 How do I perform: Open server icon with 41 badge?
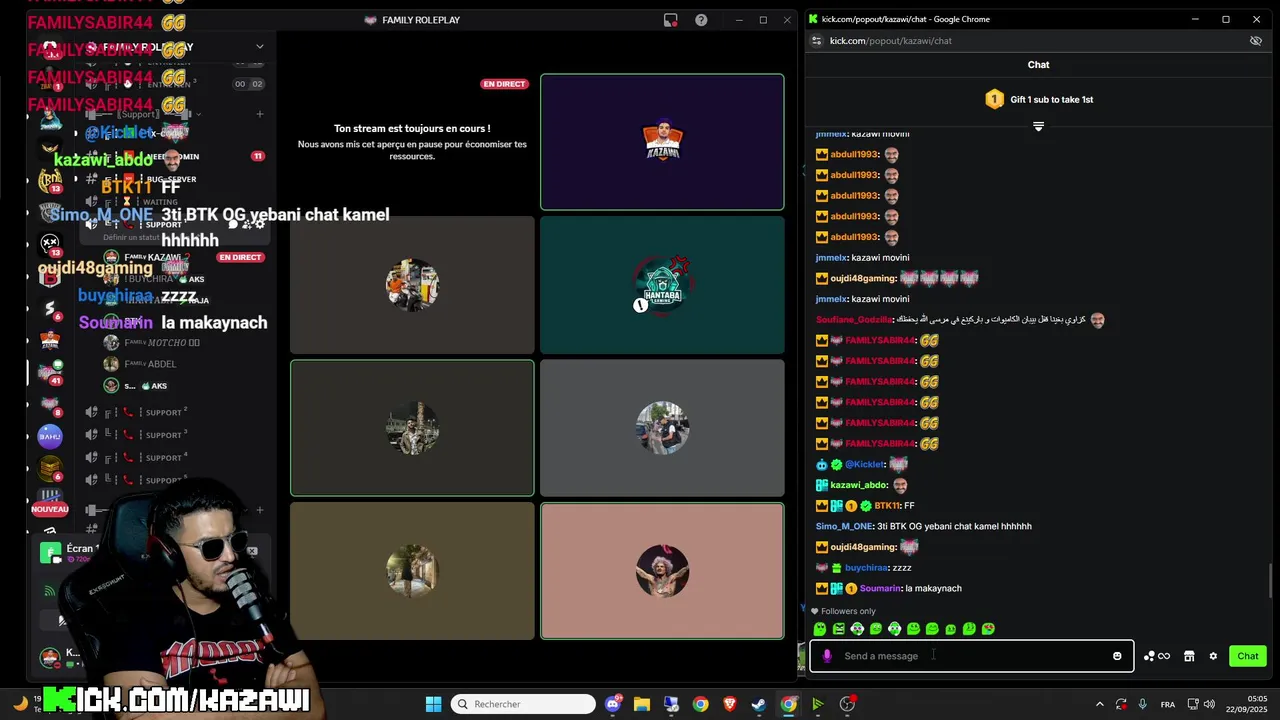tap(49, 371)
